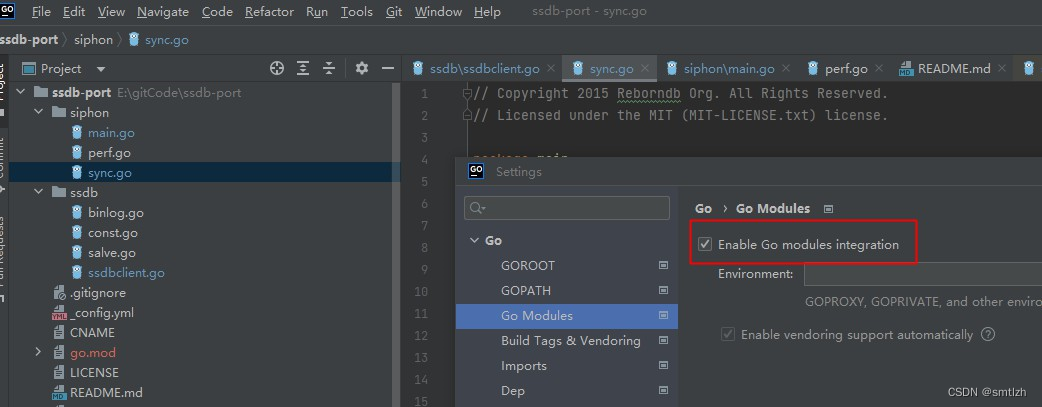Hide the Project tool window
1042x407 pixels.
[x=388, y=68]
